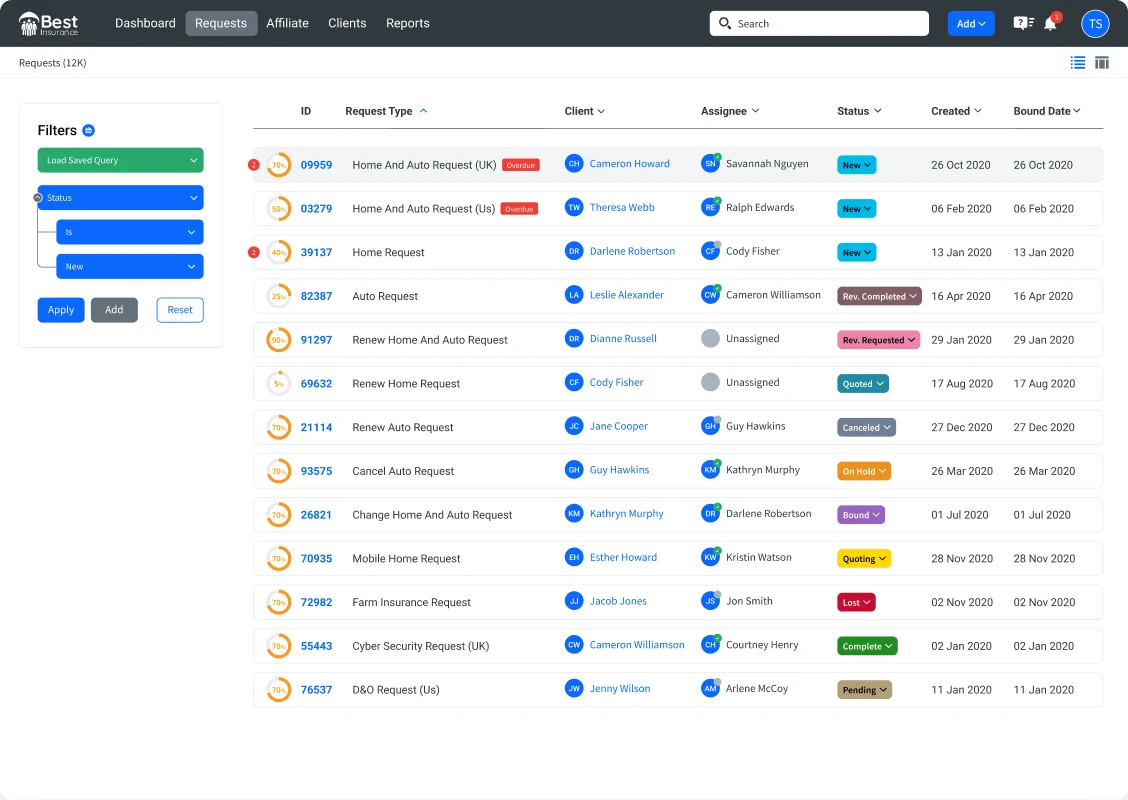
Task: Open the Canceled status dropdown
Action: (866, 427)
